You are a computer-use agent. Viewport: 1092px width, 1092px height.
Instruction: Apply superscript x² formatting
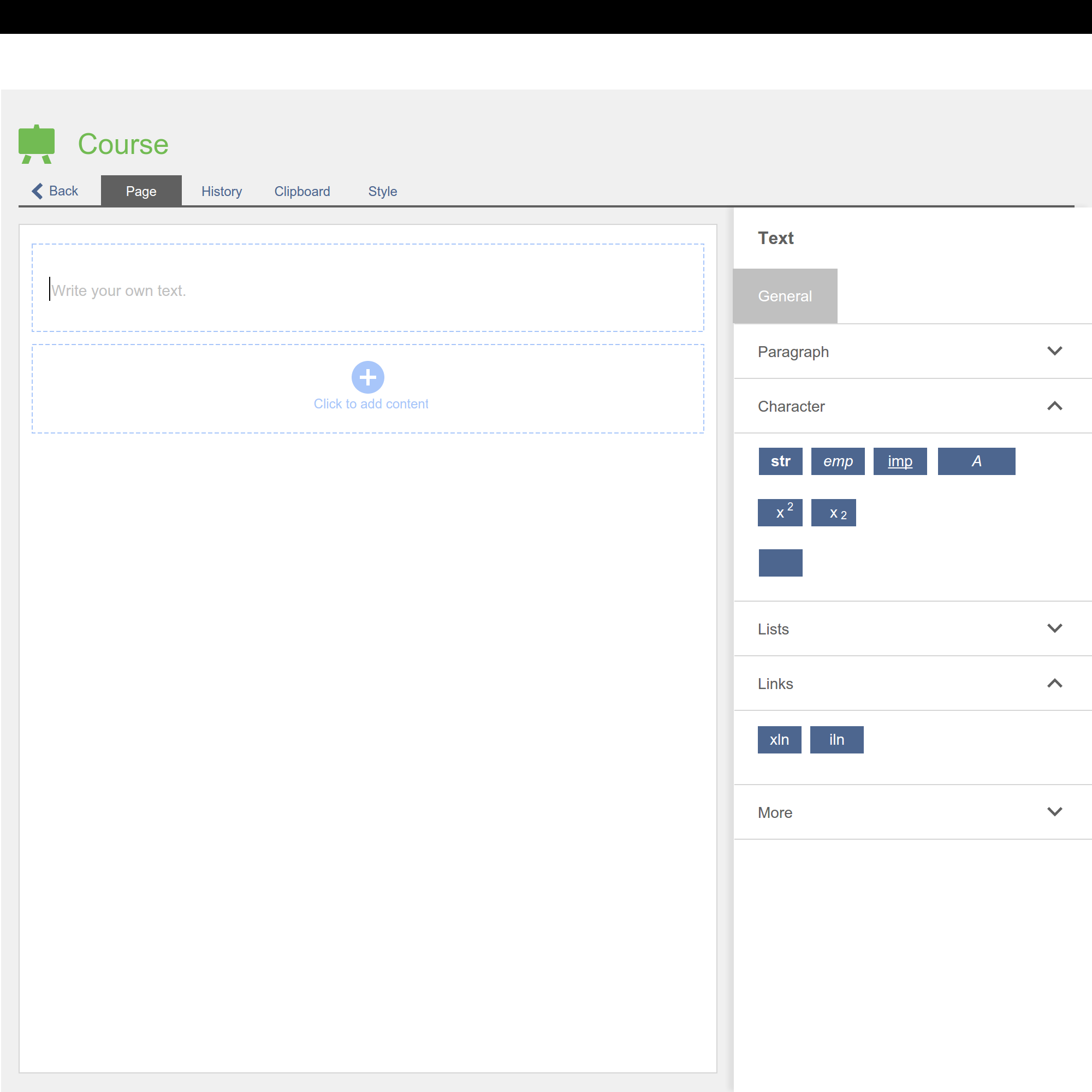click(x=780, y=513)
